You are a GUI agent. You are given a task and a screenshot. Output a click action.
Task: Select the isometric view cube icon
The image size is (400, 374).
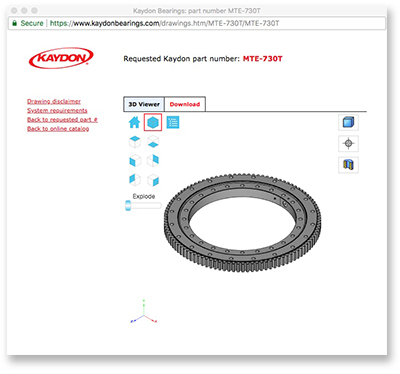point(153,122)
